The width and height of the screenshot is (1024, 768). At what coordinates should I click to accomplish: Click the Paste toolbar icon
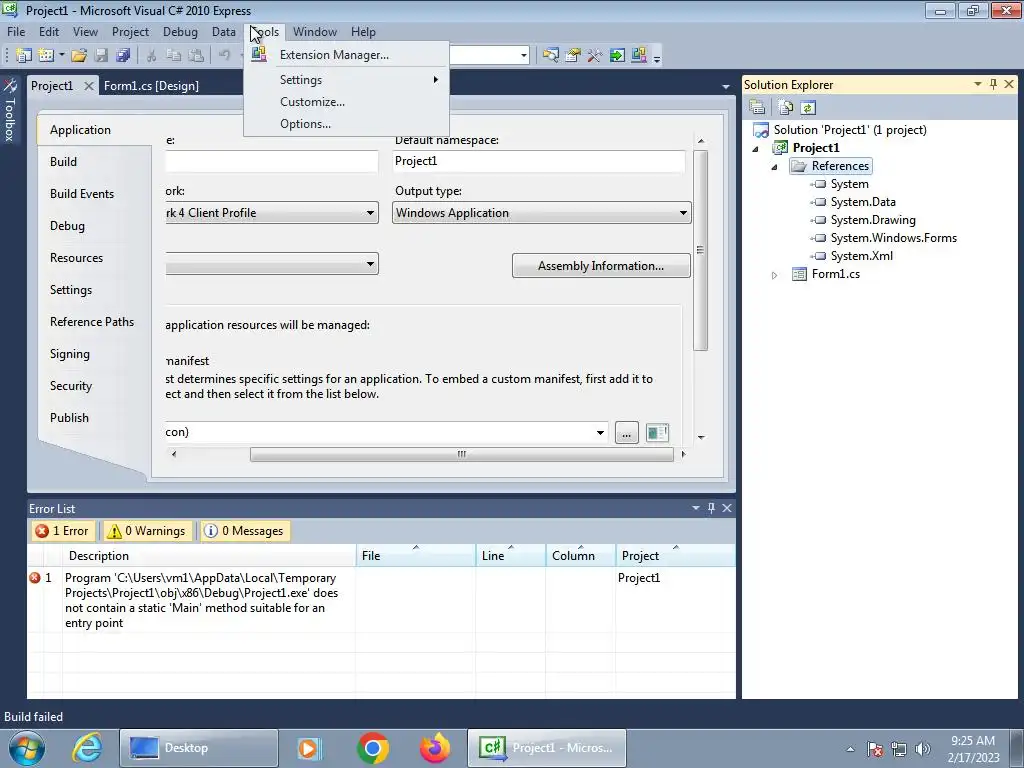[195, 56]
